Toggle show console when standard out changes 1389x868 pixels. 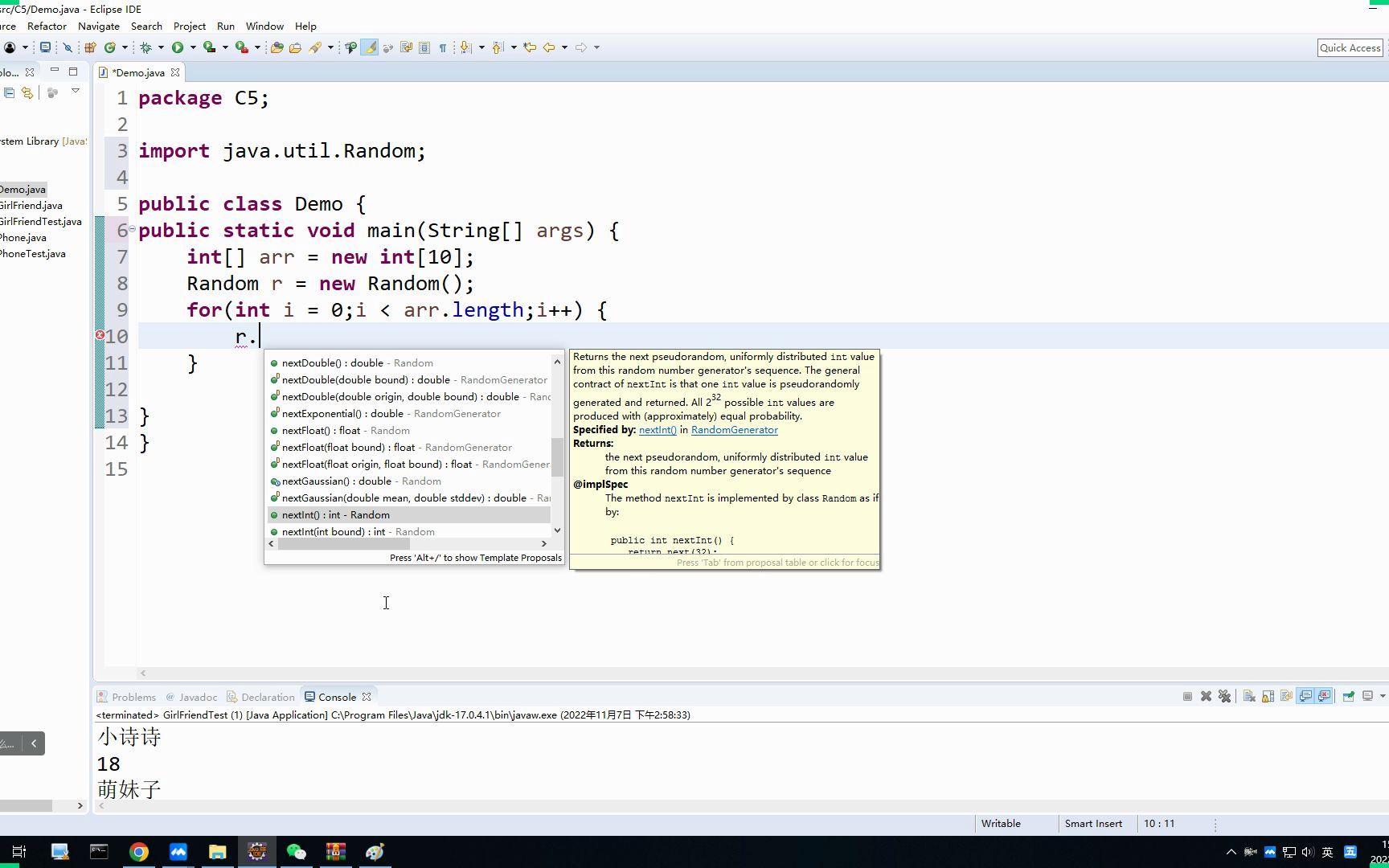pyautogui.click(x=1305, y=696)
